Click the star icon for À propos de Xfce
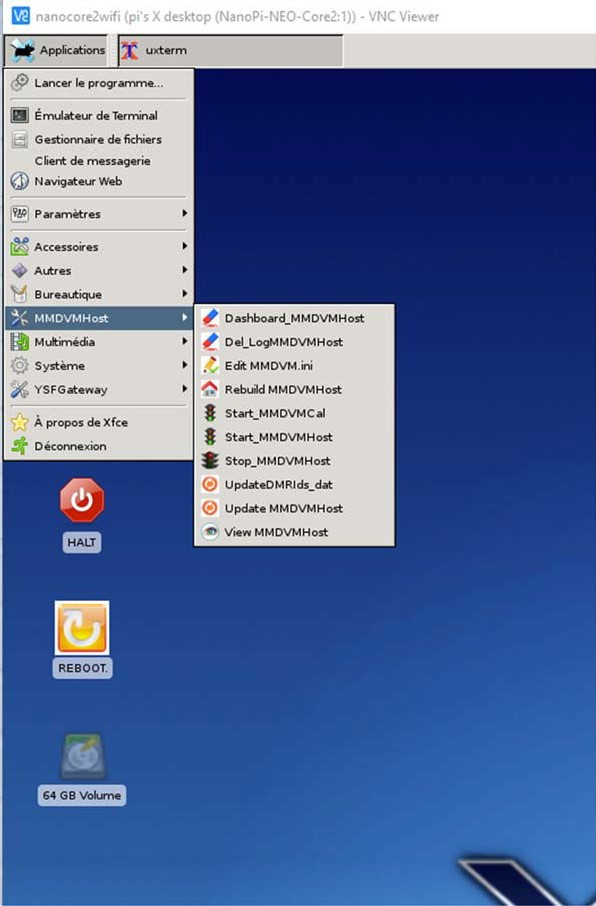Image resolution: width=596 pixels, height=906 pixels. (20, 422)
